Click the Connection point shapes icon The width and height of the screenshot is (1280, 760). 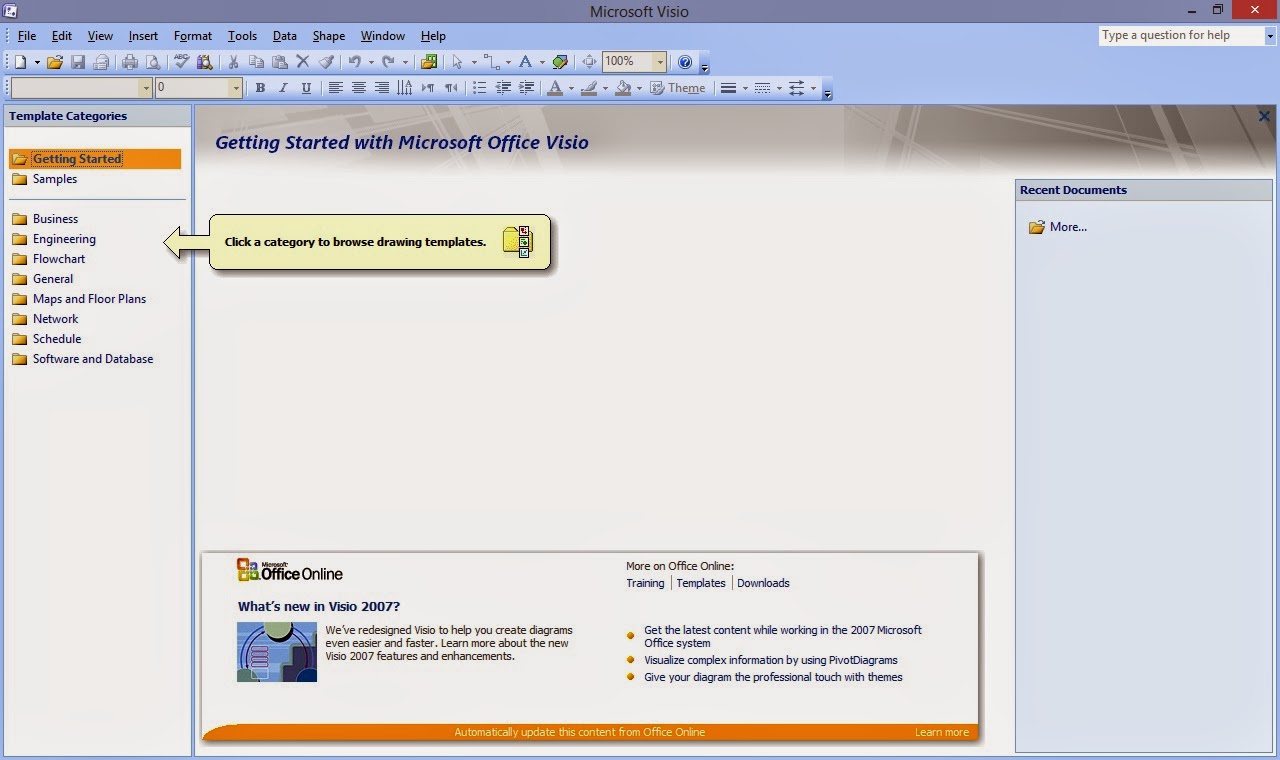tap(560, 62)
